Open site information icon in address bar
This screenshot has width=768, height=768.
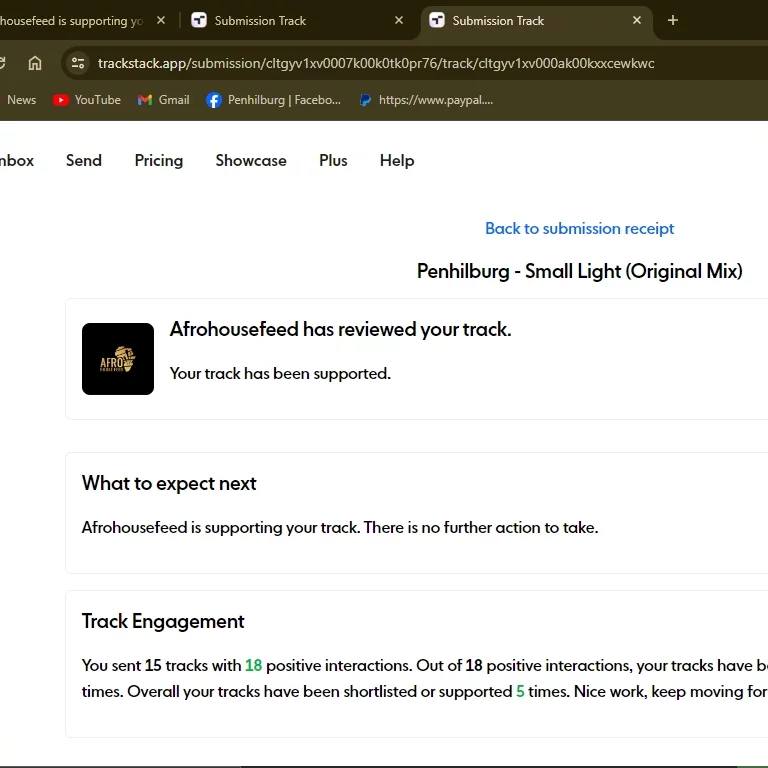pyautogui.click(x=78, y=63)
